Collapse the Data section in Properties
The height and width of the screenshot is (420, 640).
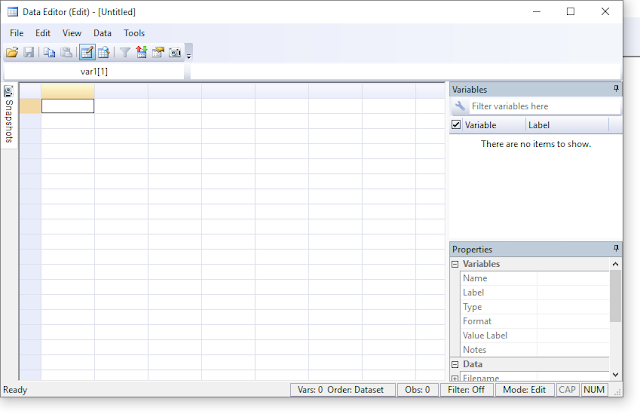pos(455,364)
